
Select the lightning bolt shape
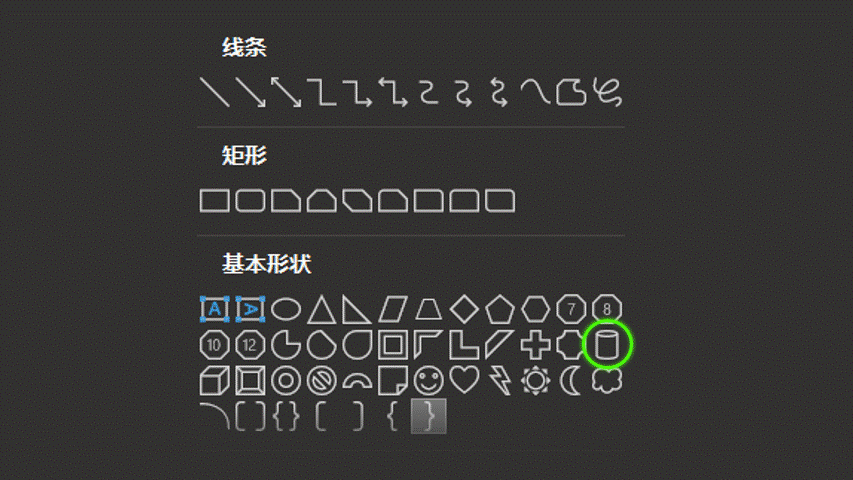point(500,380)
